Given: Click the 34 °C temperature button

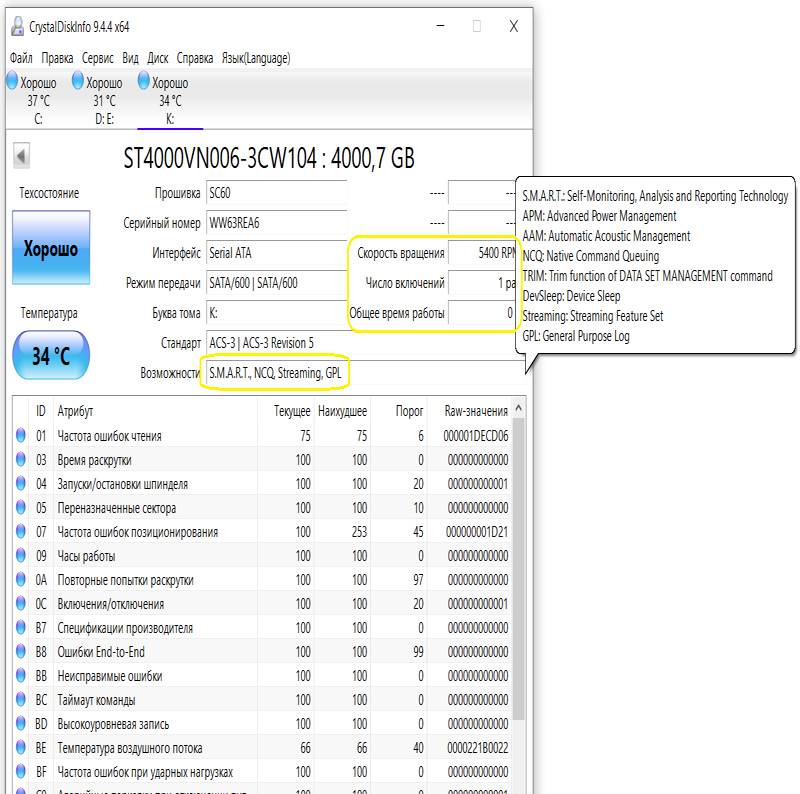Looking at the screenshot, I should point(51,355).
